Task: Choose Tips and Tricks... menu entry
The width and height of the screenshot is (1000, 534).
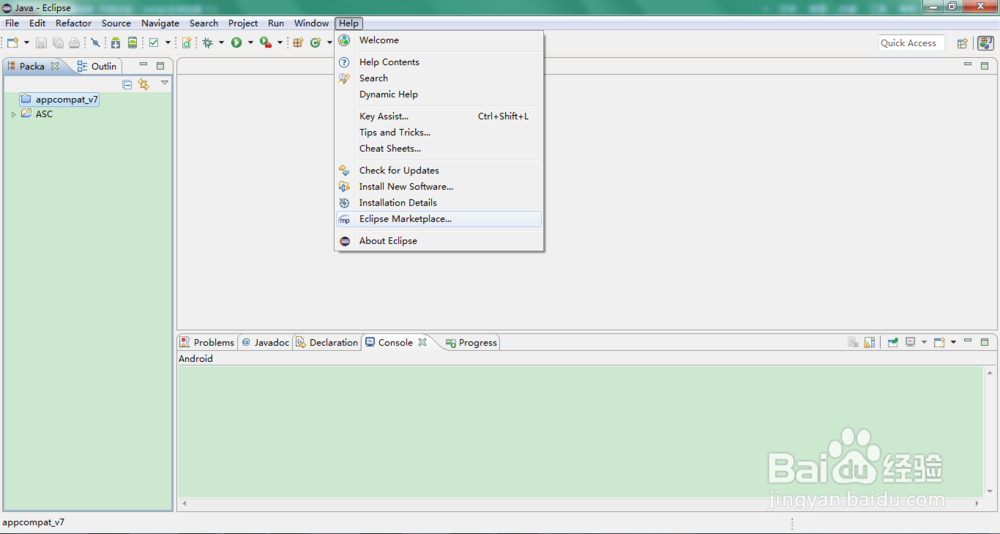Action: [x=439, y=132]
